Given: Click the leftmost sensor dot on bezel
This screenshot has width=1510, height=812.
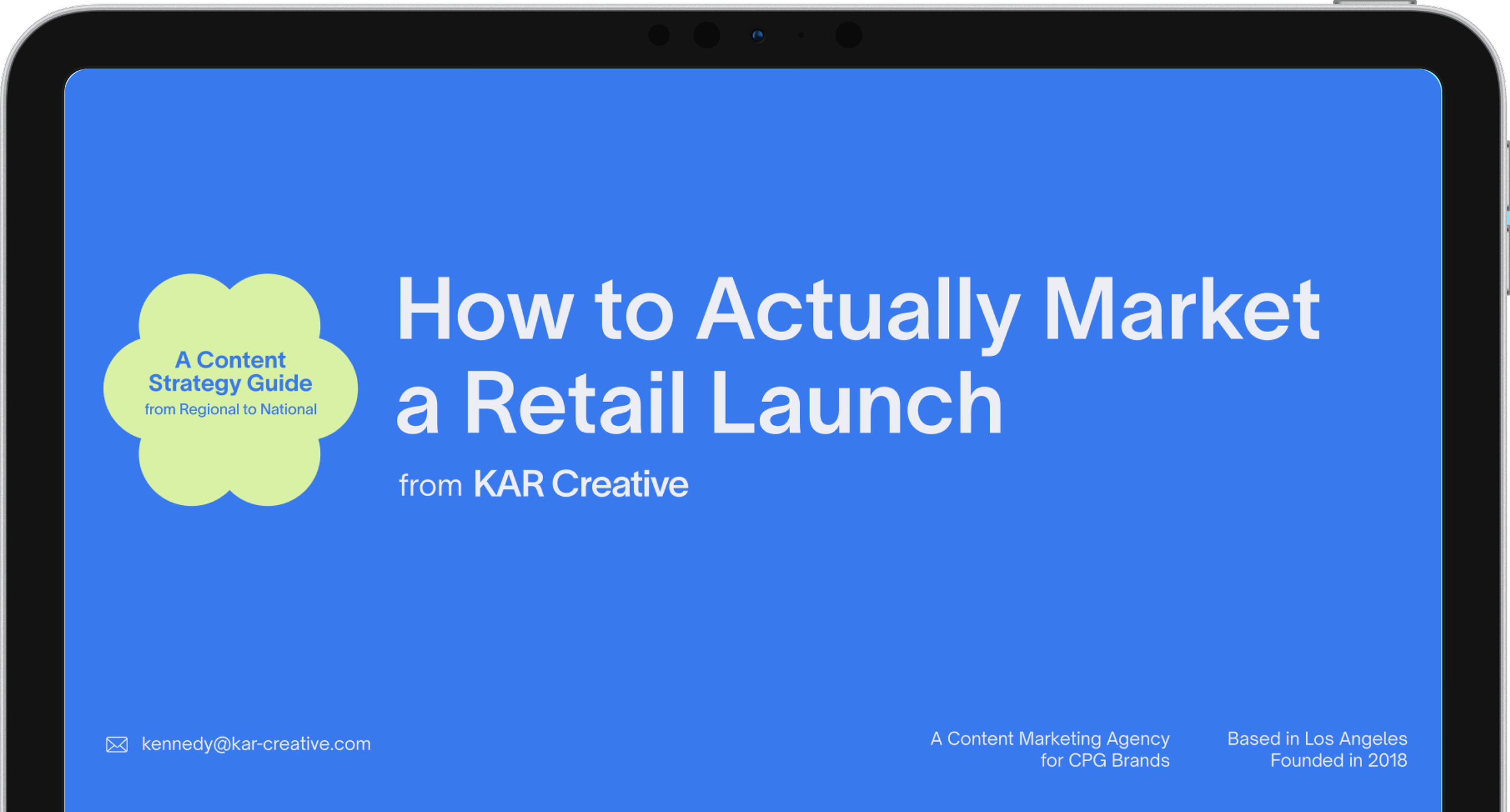Looking at the screenshot, I should tap(659, 35).
